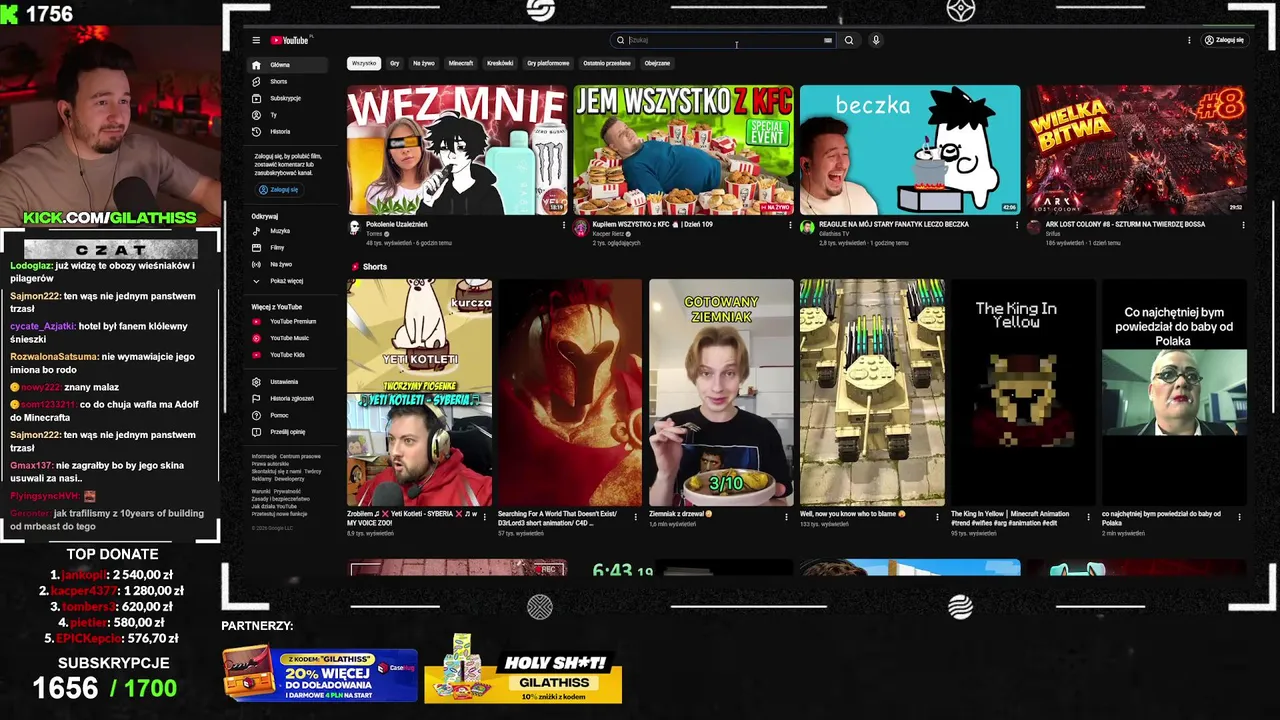Go to Główna home in sidebar
Viewport: 1280px width, 720px height.
click(288, 65)
